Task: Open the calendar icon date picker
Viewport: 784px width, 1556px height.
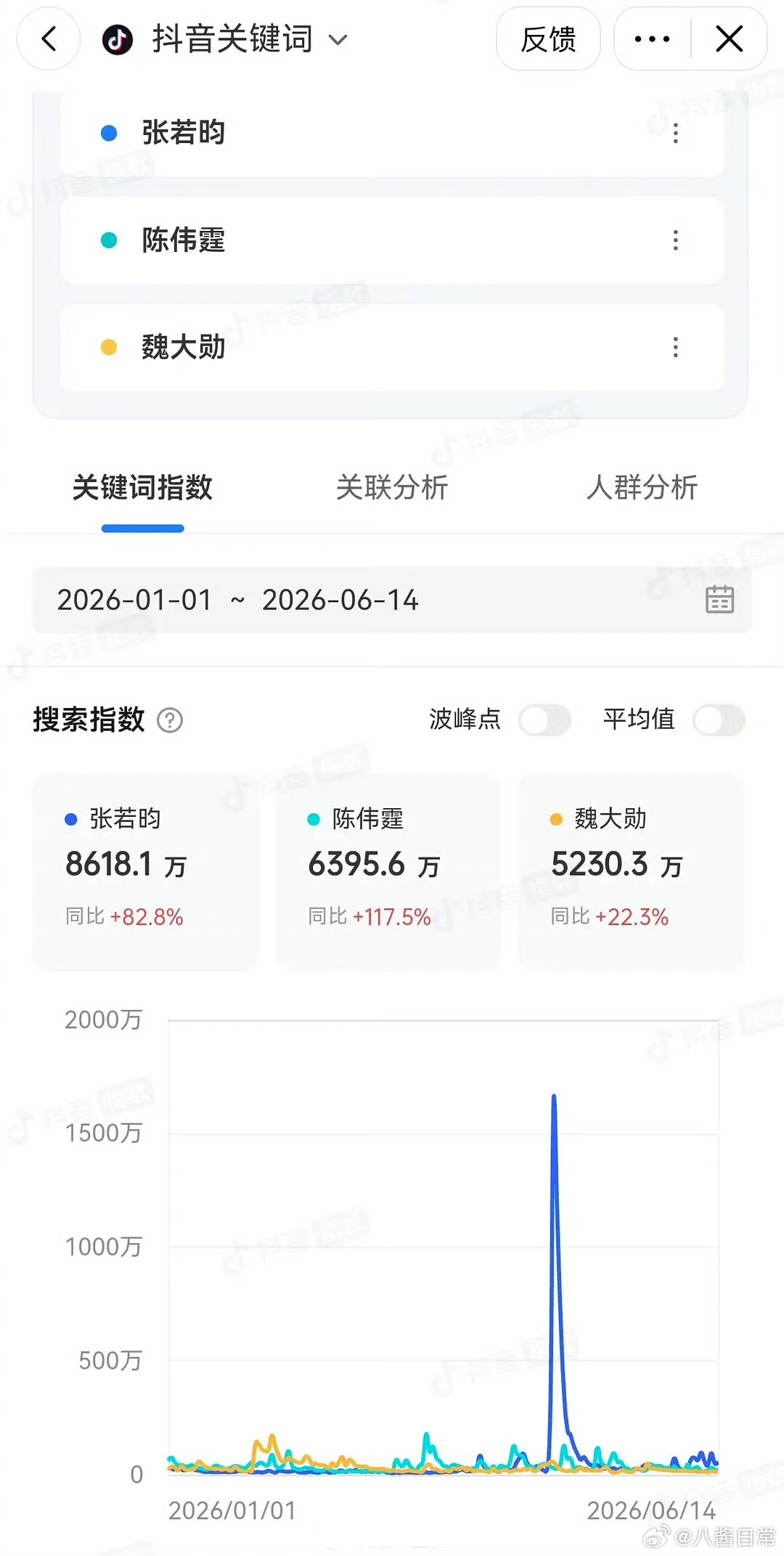Action: pos(719,600)
